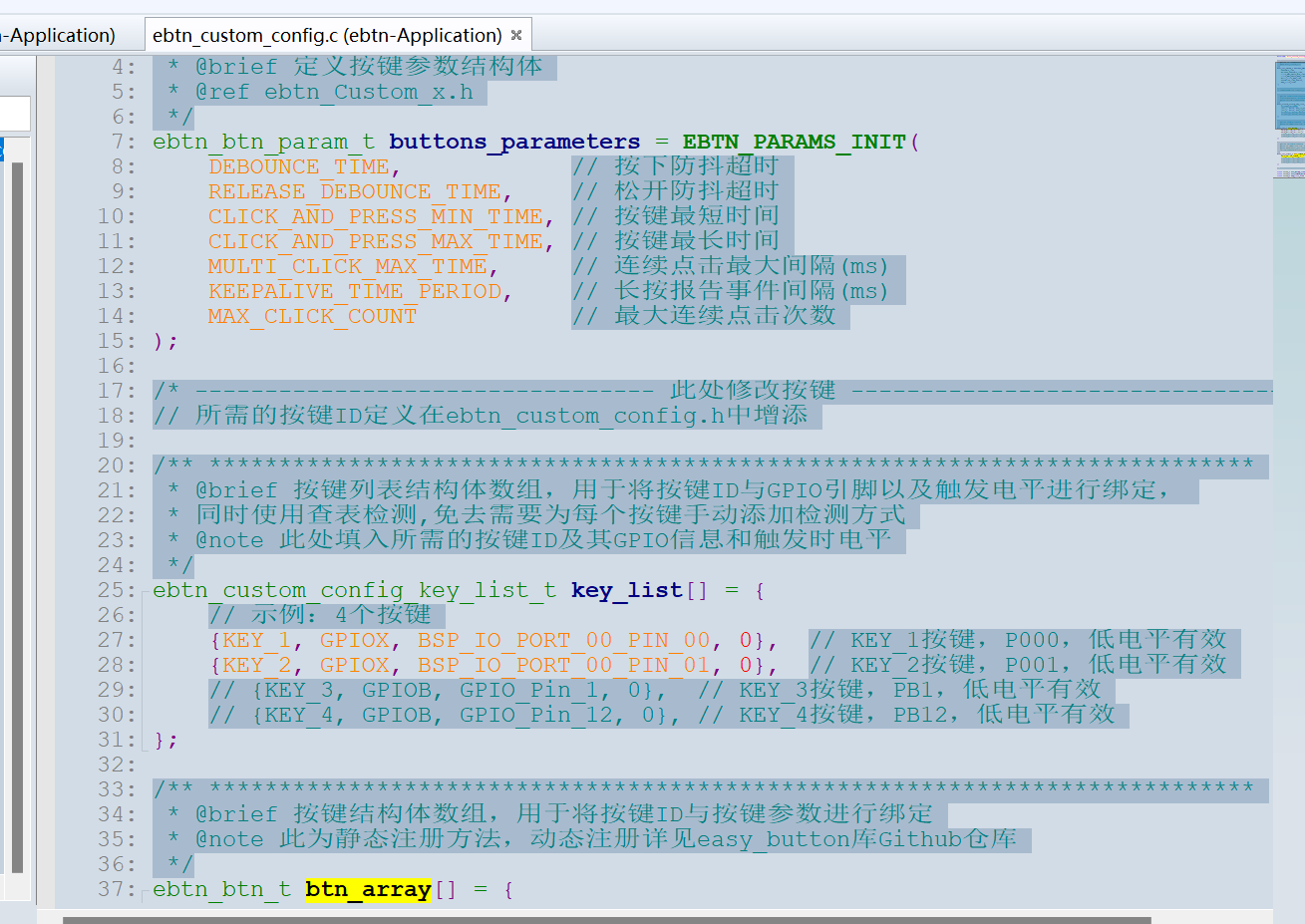Click the commented "KEY_4, GPIOB" entry on line 30
The height and width of the screenshot is (924, 1305).
click(x=445, y=716)
